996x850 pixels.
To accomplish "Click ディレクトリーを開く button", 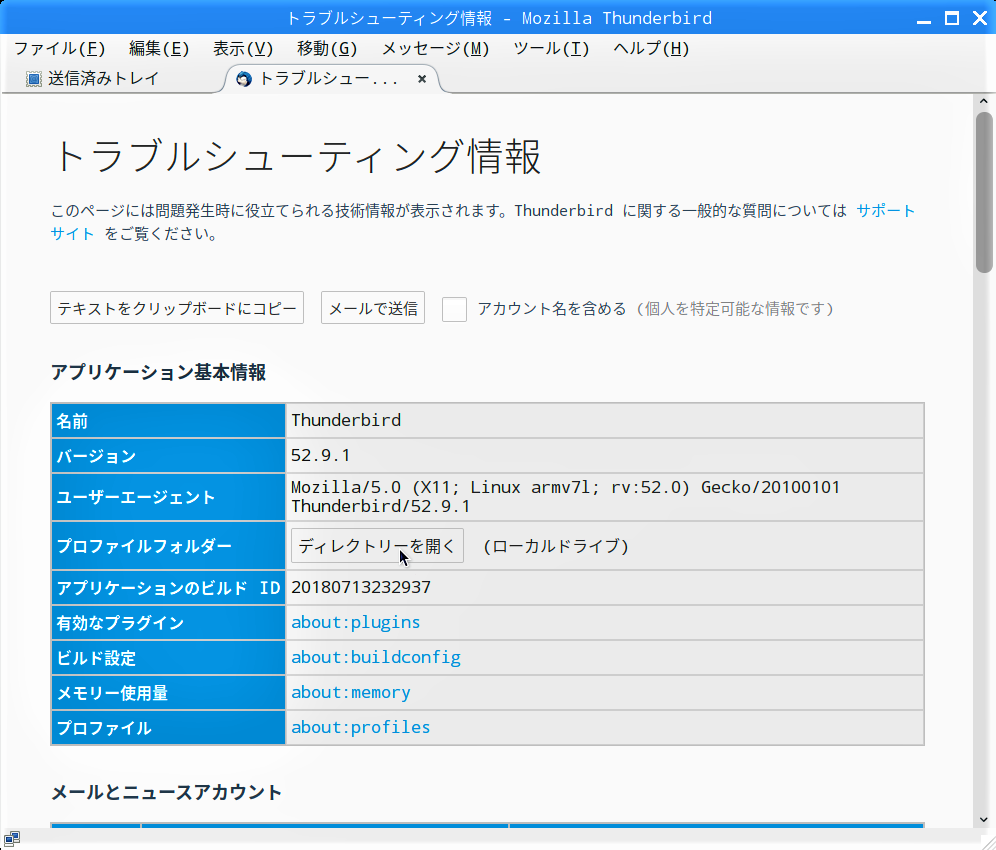I will (377, 546).
